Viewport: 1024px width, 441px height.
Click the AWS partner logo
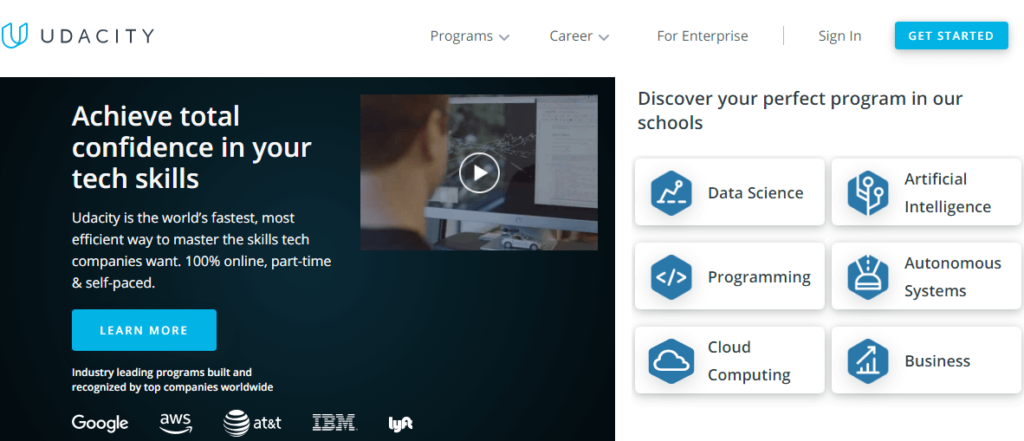pos(176,423)
